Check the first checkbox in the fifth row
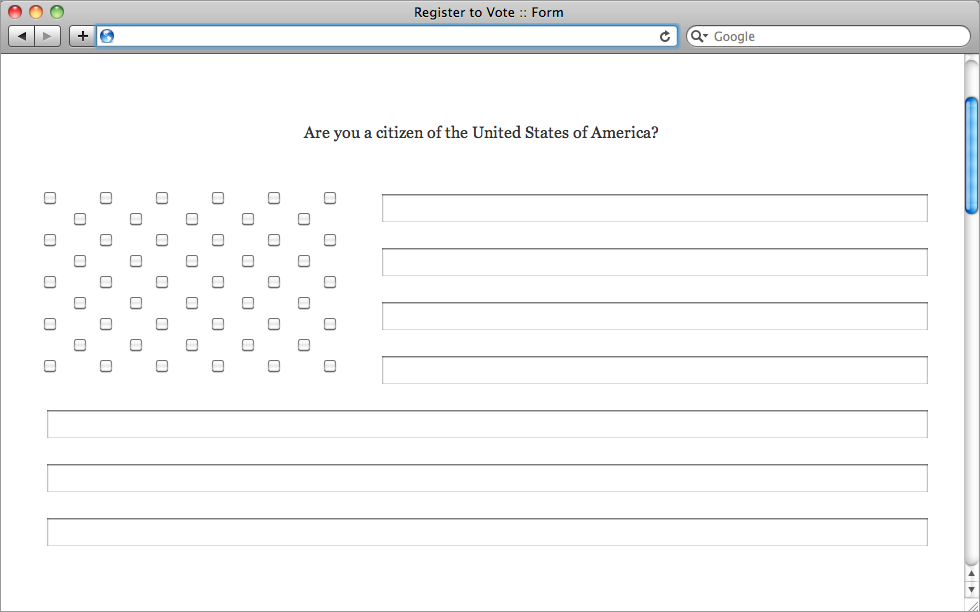Screen dimensions: 980x612 (50, 283)
